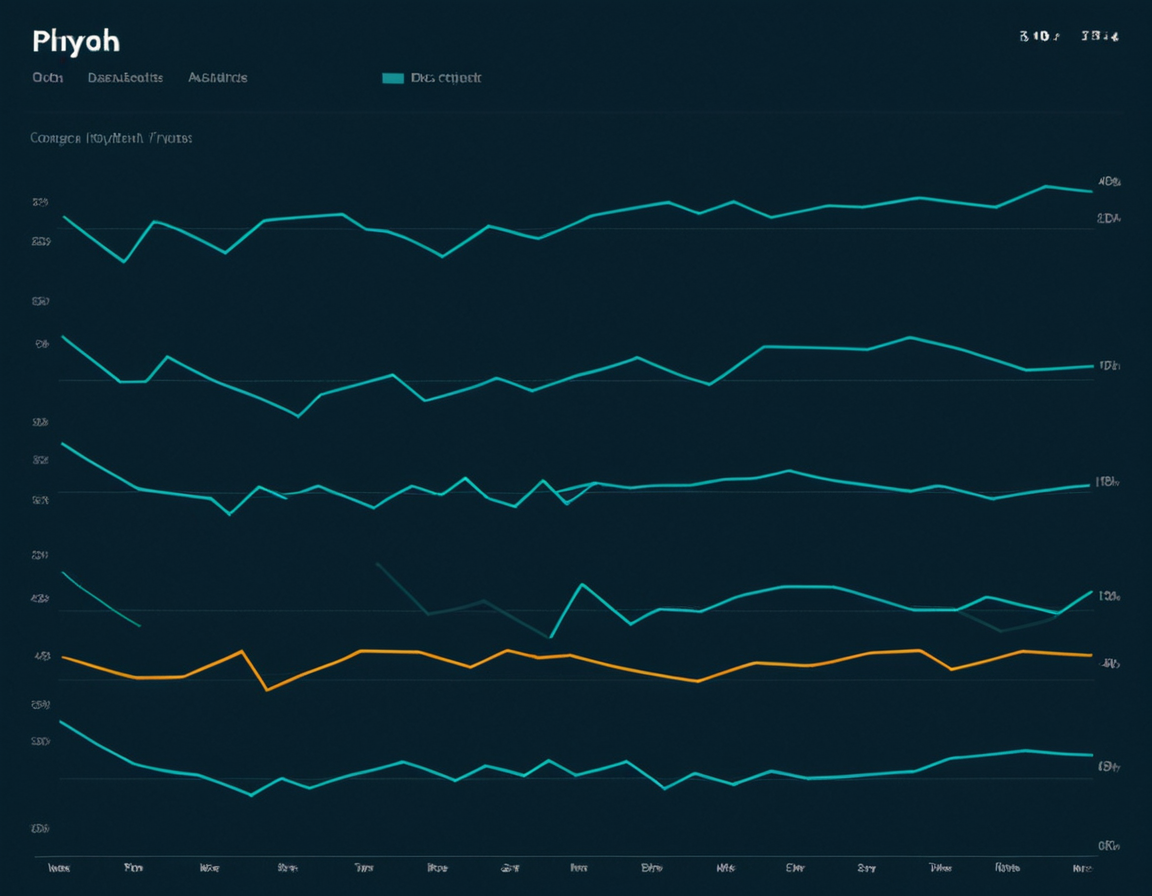The width and height of the screenshot is (1152, 896).
Task: Select the chart section title above the graphs
Action: [x=108, y=138]
